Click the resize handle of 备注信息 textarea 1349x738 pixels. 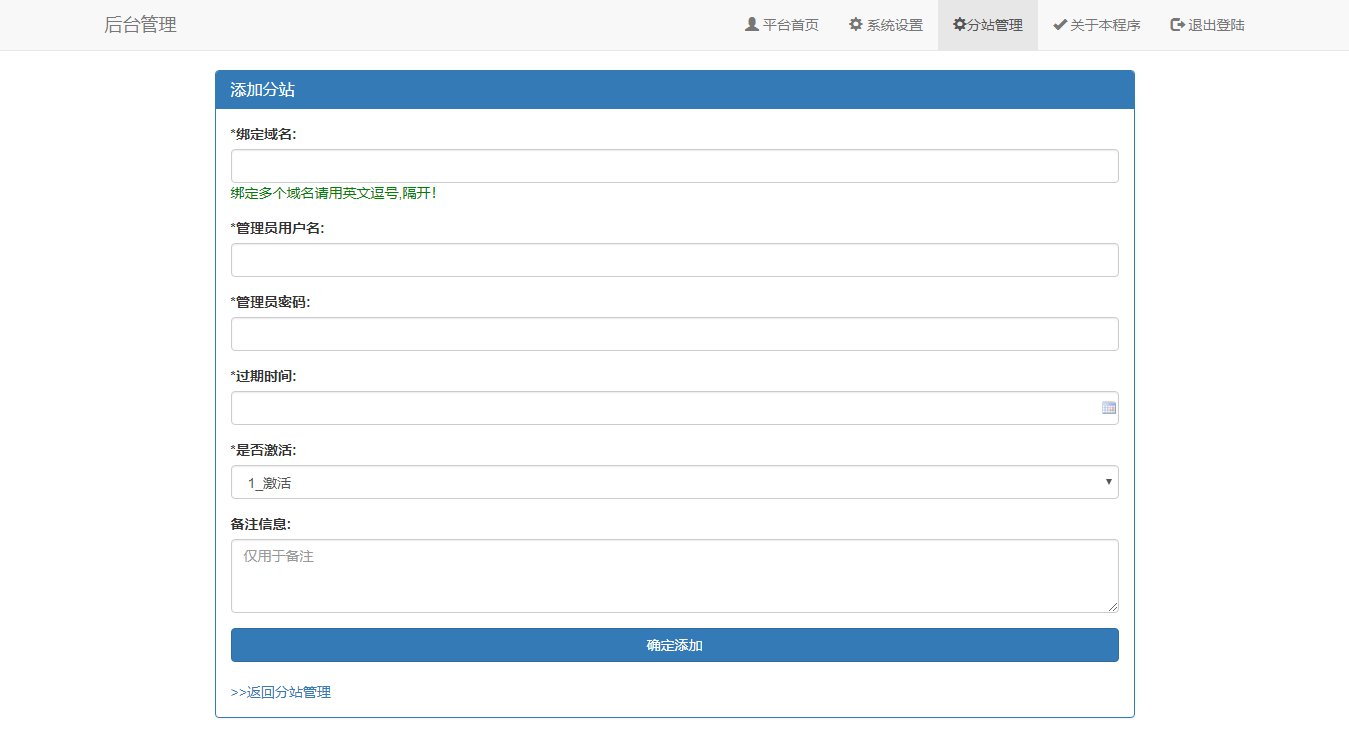1113,607
